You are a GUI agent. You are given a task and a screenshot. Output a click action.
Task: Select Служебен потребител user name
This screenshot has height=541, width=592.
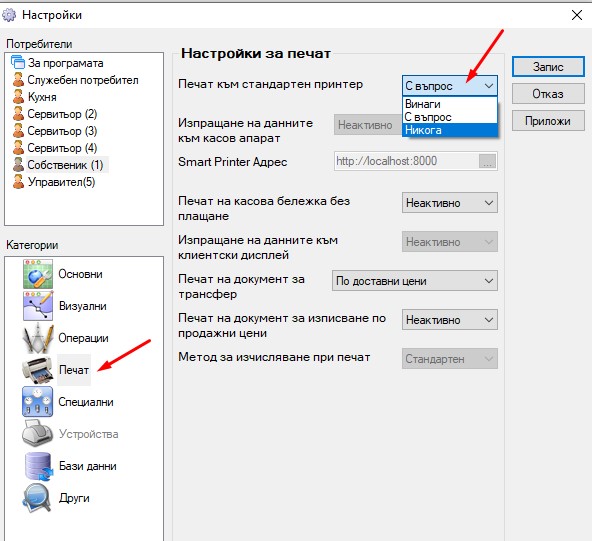tap(83, 80)
